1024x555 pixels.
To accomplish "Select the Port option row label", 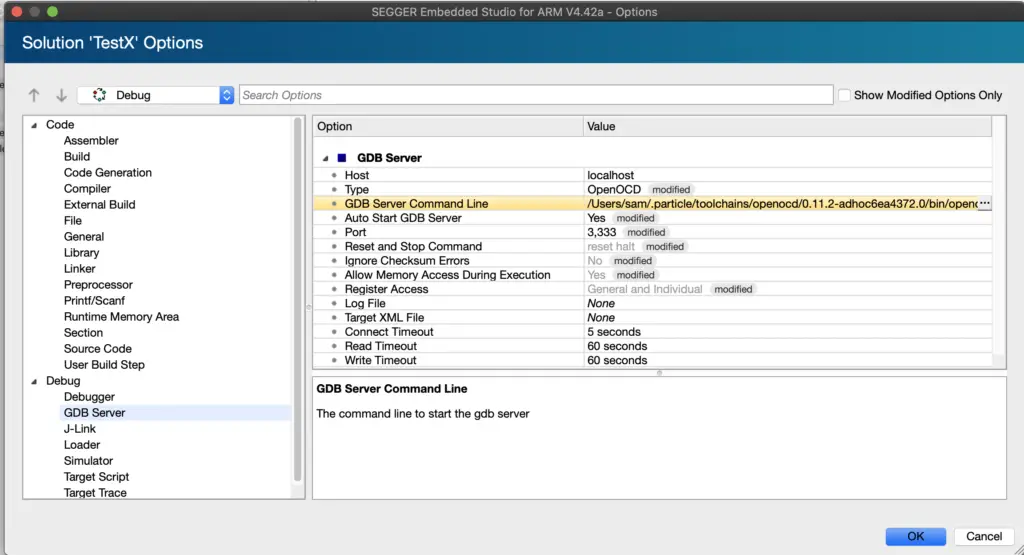I will point(355,232).
